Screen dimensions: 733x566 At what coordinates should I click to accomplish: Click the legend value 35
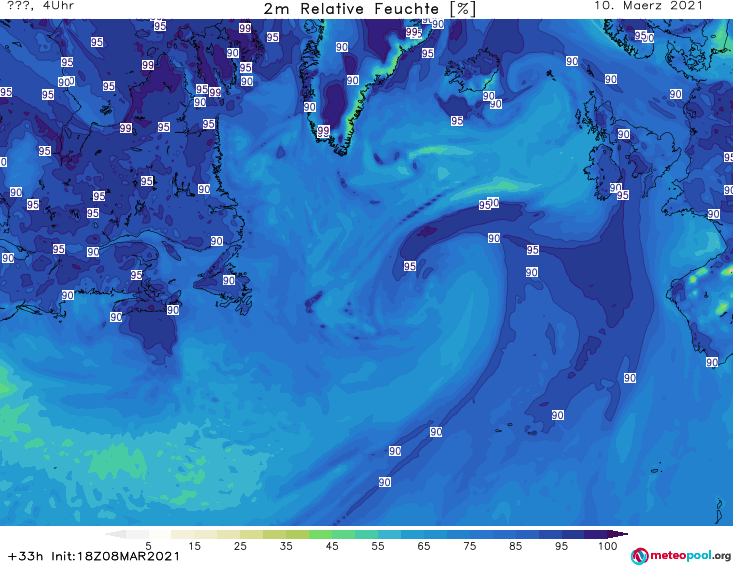[x=286, y=546]
